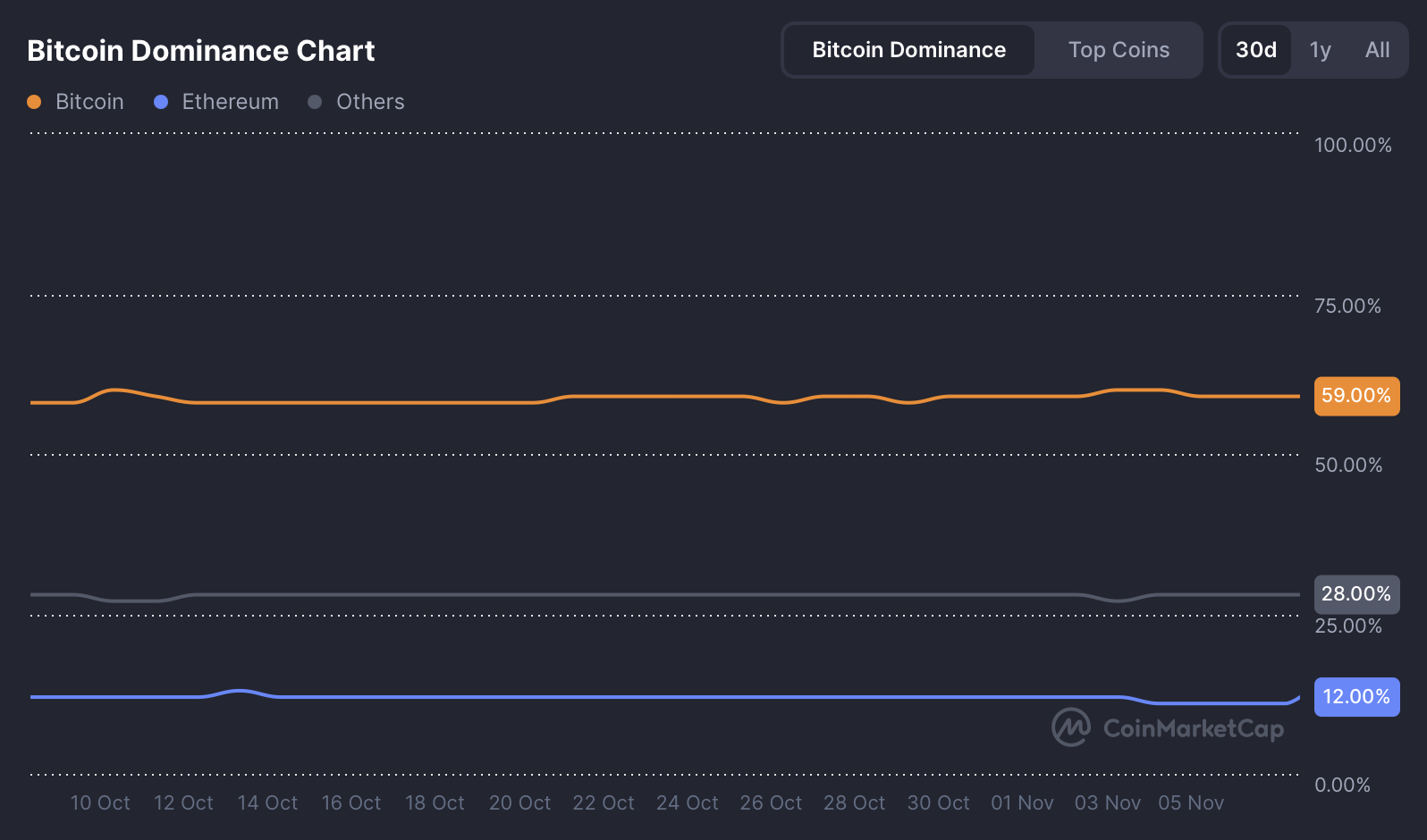
Task: Click the gray Others legend dot
Action: pyautogui.click(x=315, y=102)
